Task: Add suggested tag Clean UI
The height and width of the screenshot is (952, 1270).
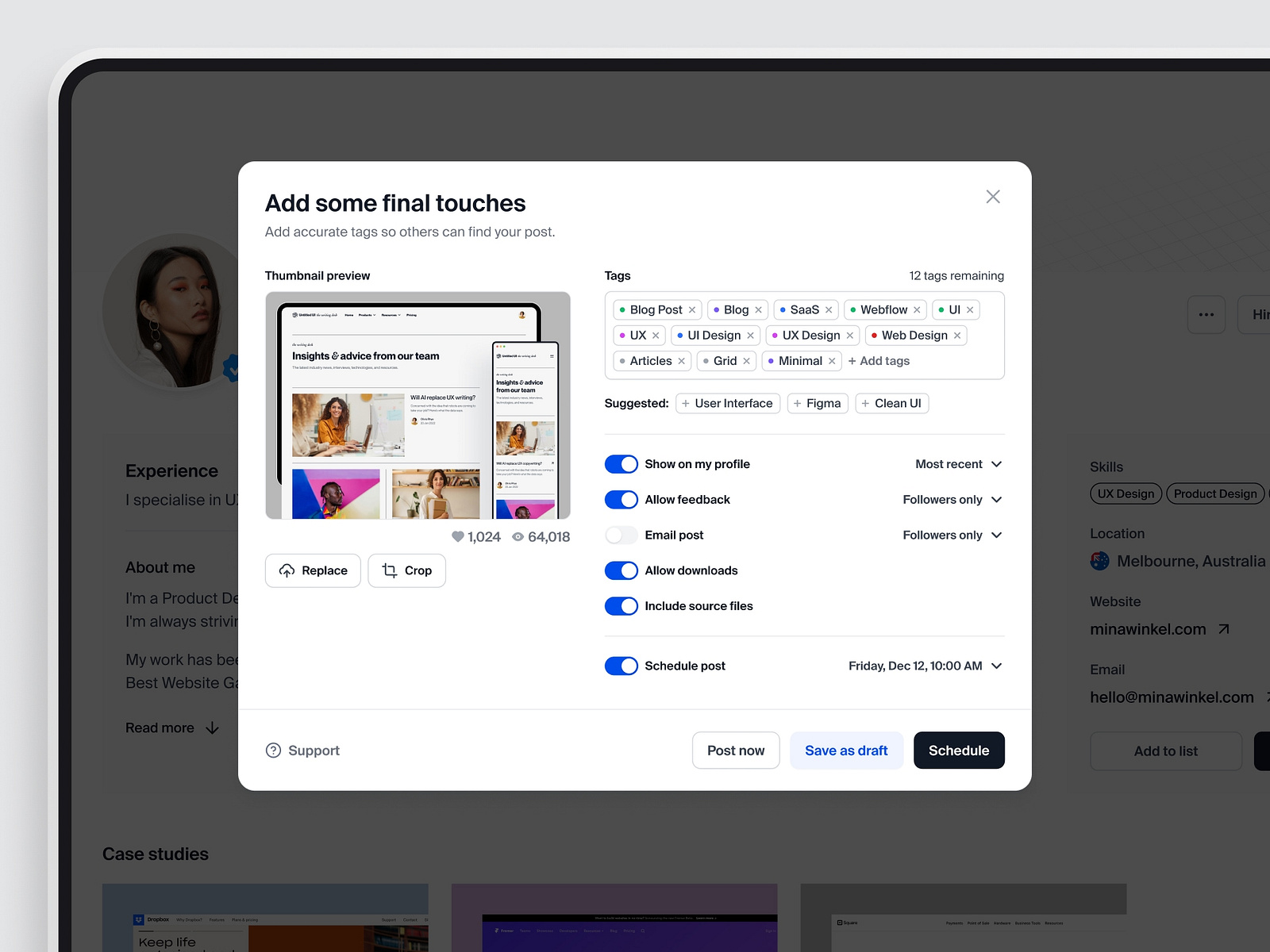Action: tap(891, 404)
